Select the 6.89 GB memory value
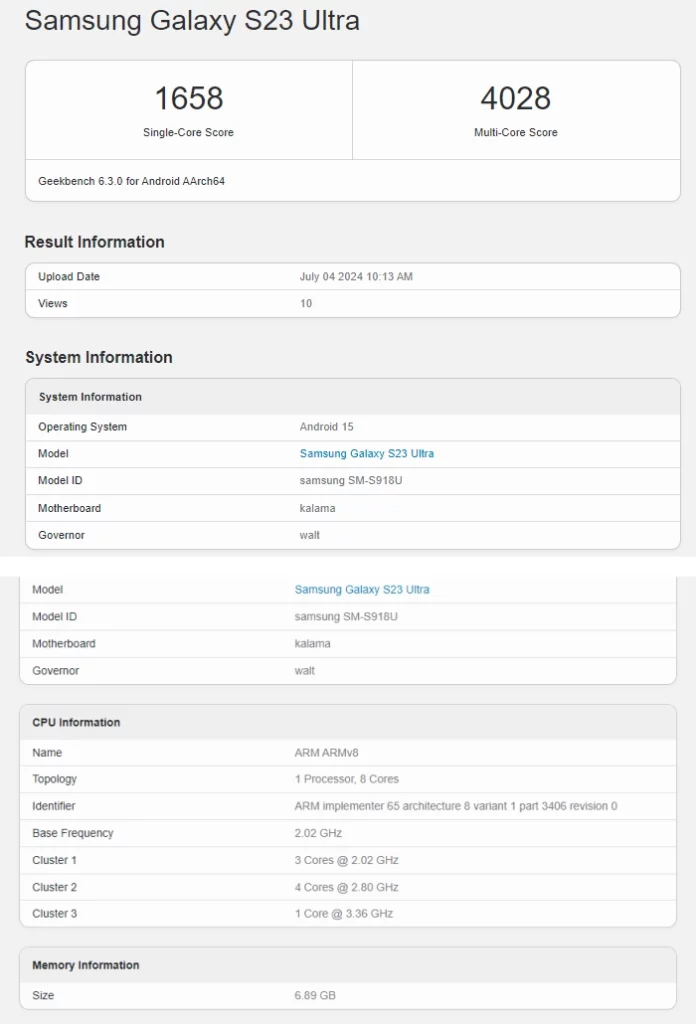Screen dimensions: 696x1024 pos(315,995)
